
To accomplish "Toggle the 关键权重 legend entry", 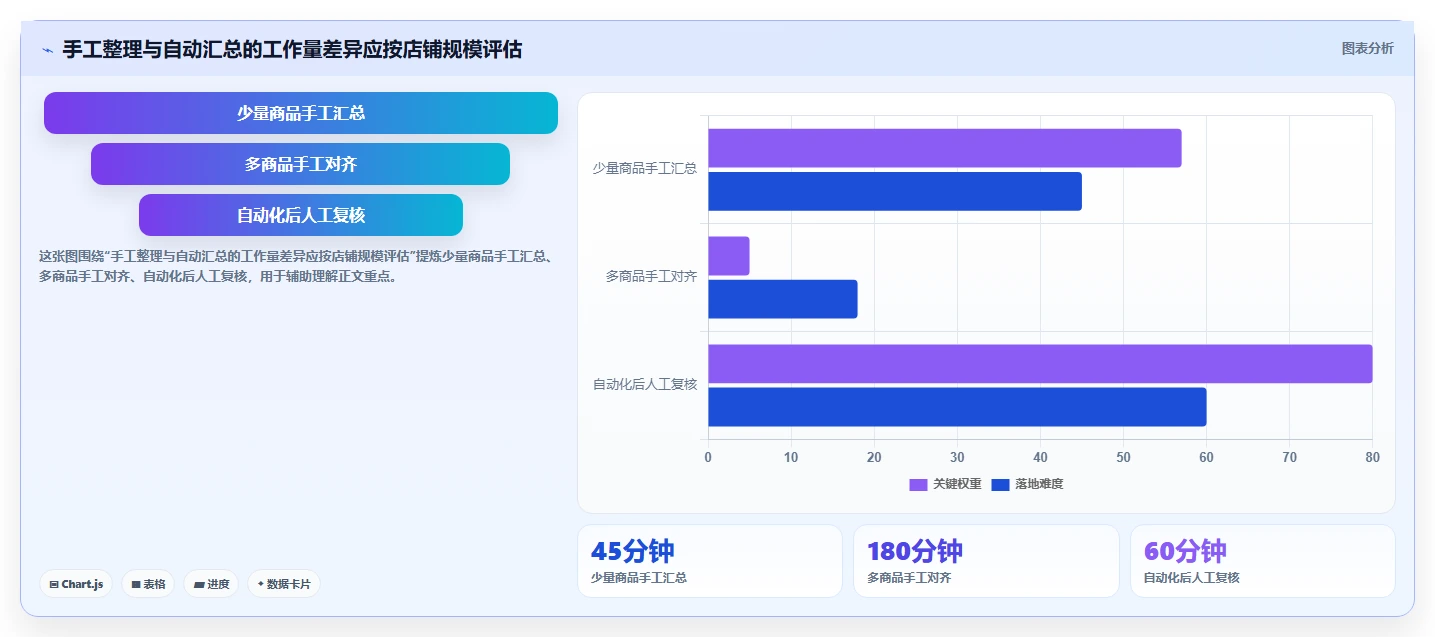I will (945, 484).
